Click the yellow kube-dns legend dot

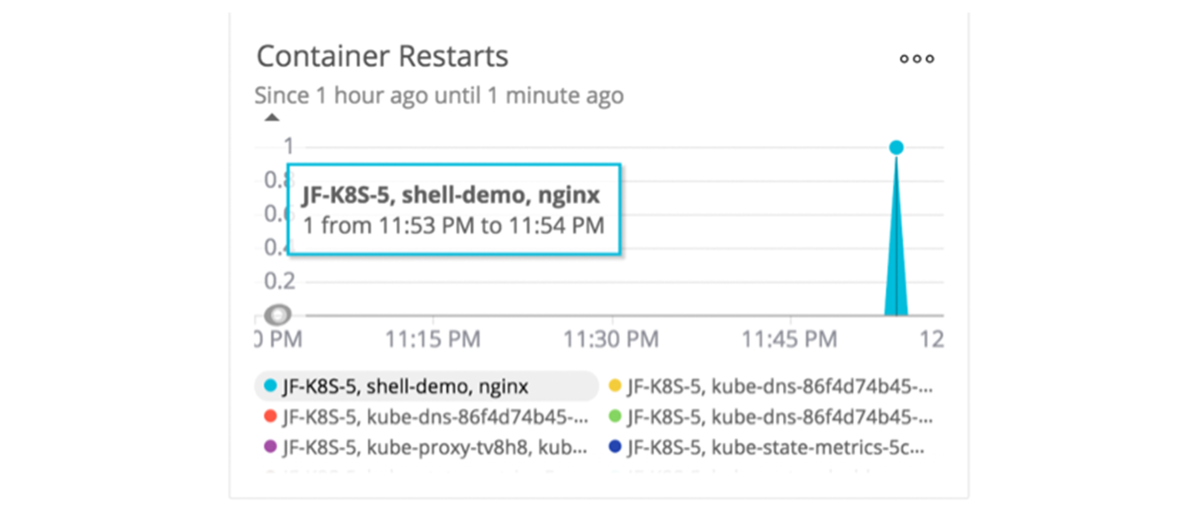coord(615,386)
